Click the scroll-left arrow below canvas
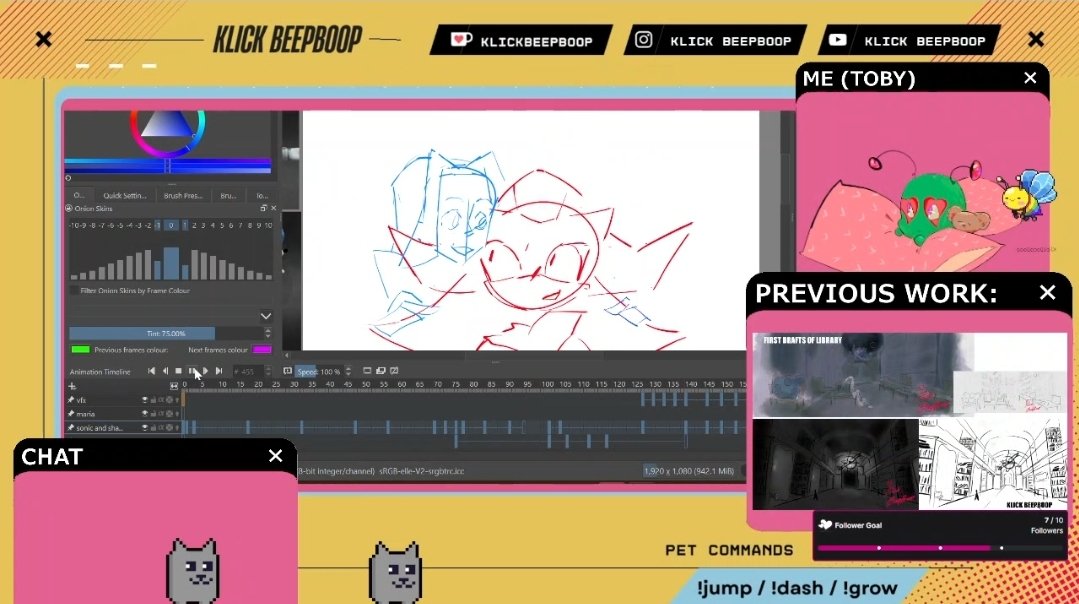1079x604 pixels. pyautogui.click(x=287, y=356)
